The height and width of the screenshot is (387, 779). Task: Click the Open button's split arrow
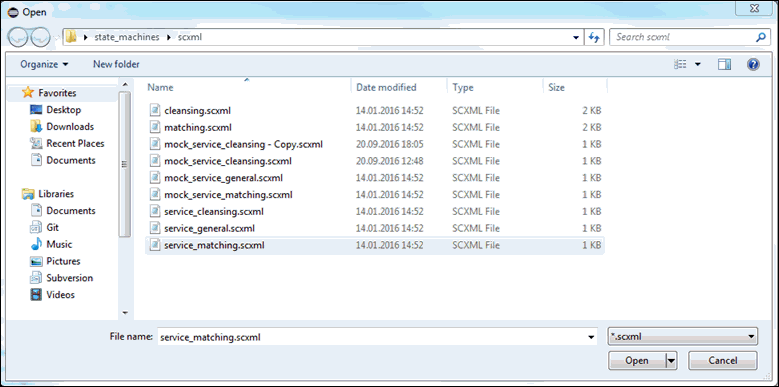[672, 361]
